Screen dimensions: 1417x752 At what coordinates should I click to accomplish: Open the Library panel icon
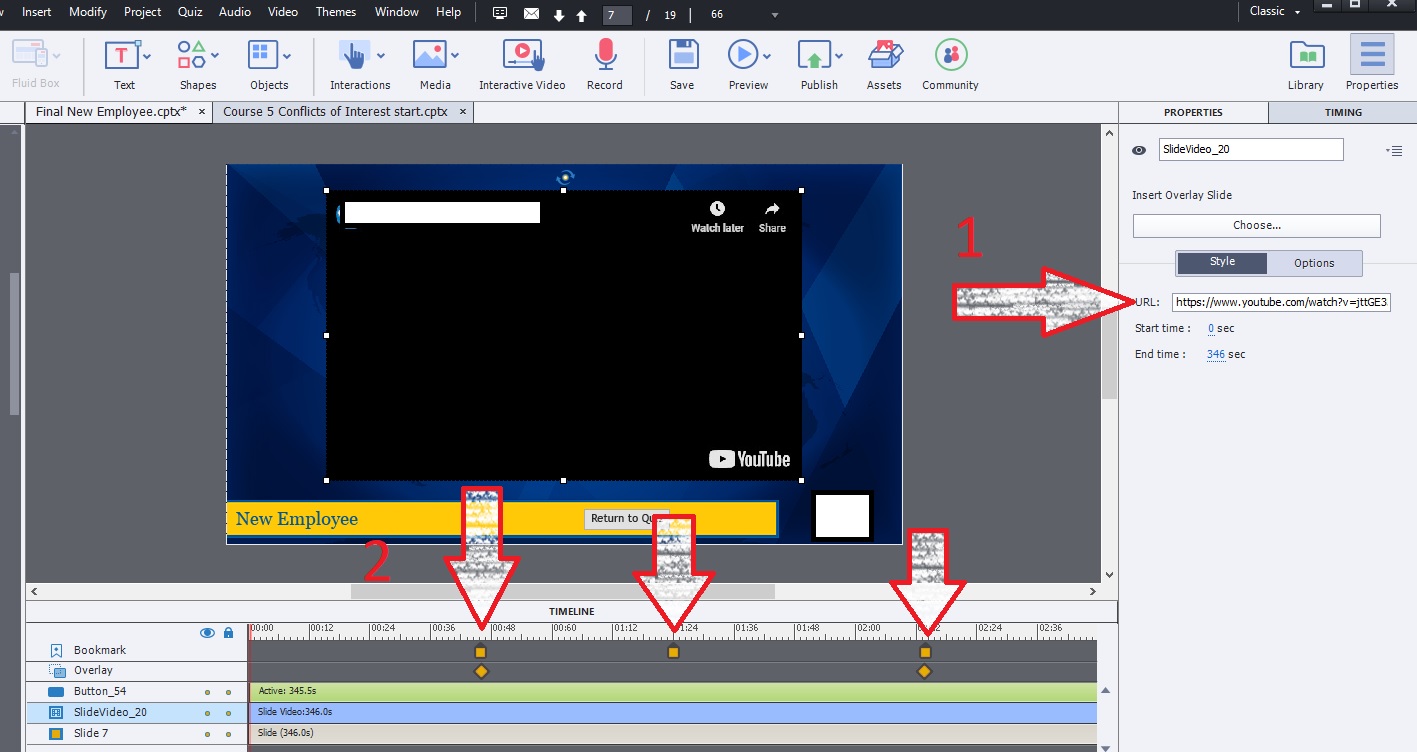tap(1306, 55)
